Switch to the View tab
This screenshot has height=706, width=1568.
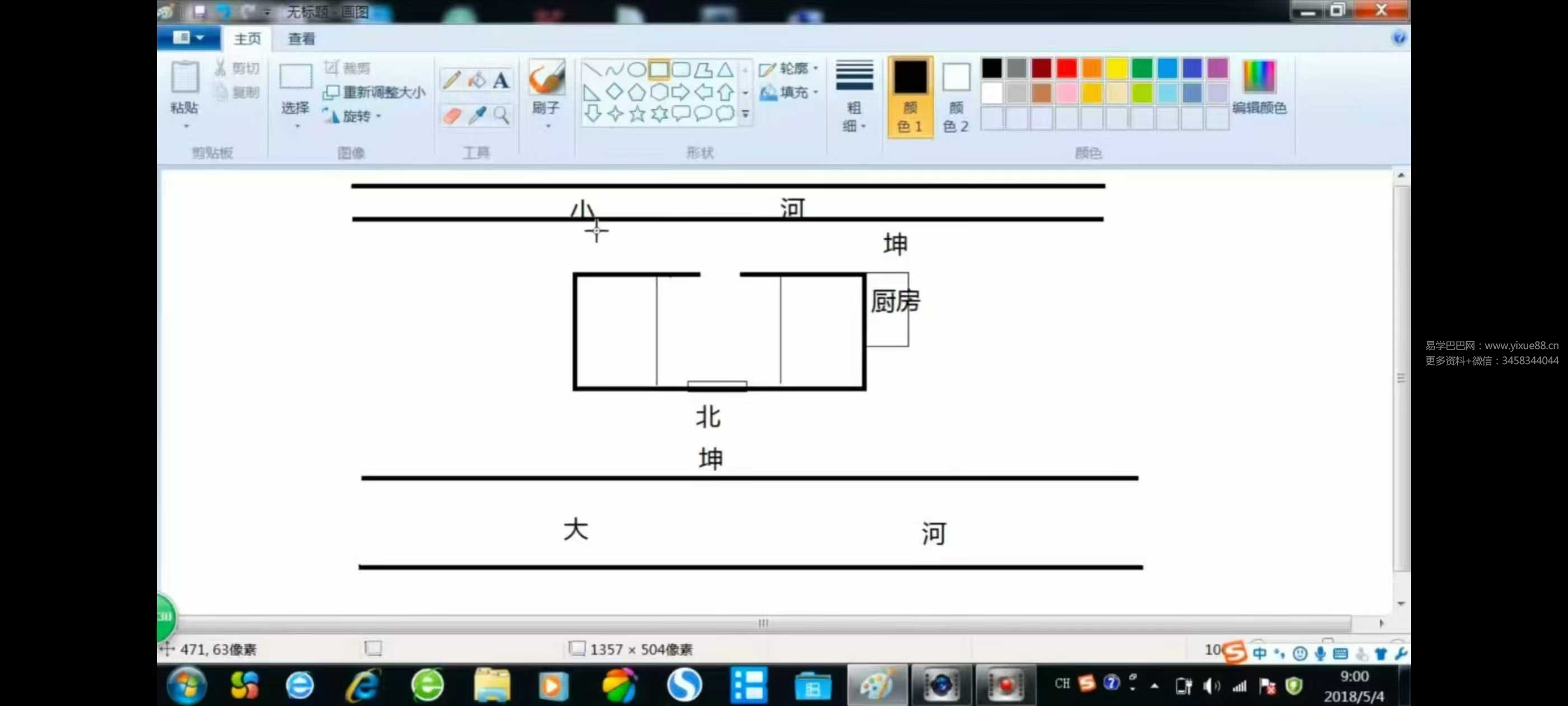[301, 39]
